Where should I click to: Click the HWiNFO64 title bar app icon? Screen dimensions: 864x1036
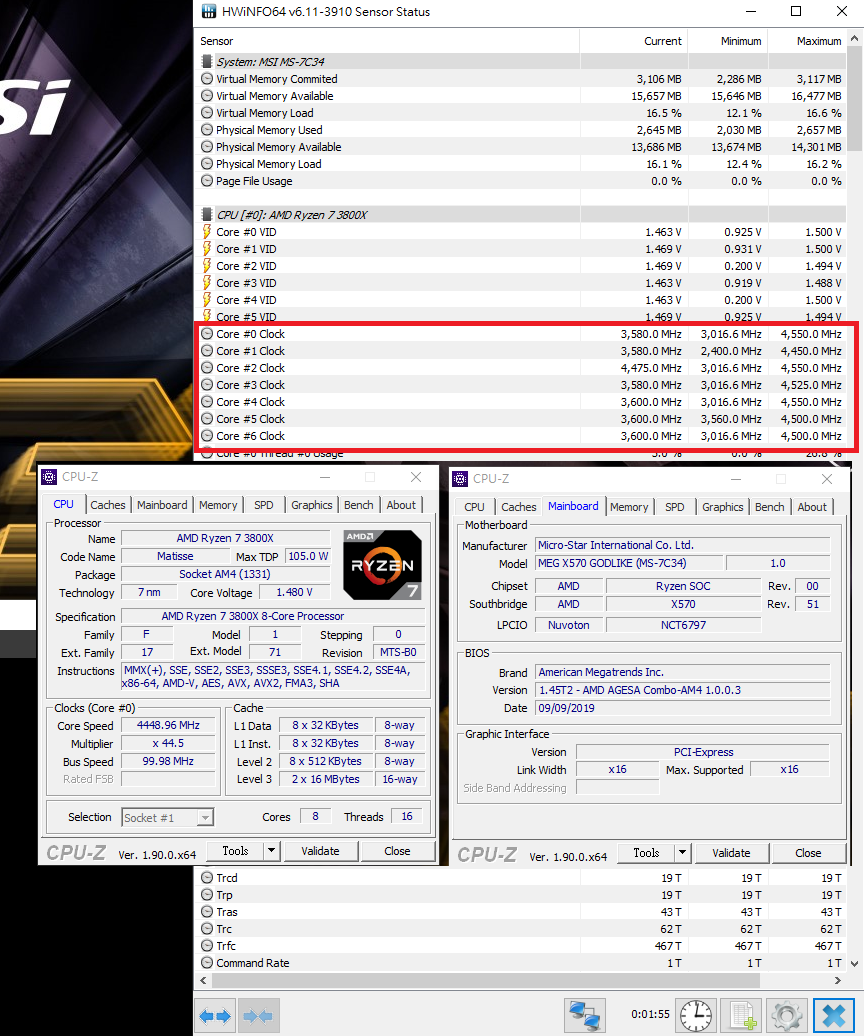tap(208, 11)
